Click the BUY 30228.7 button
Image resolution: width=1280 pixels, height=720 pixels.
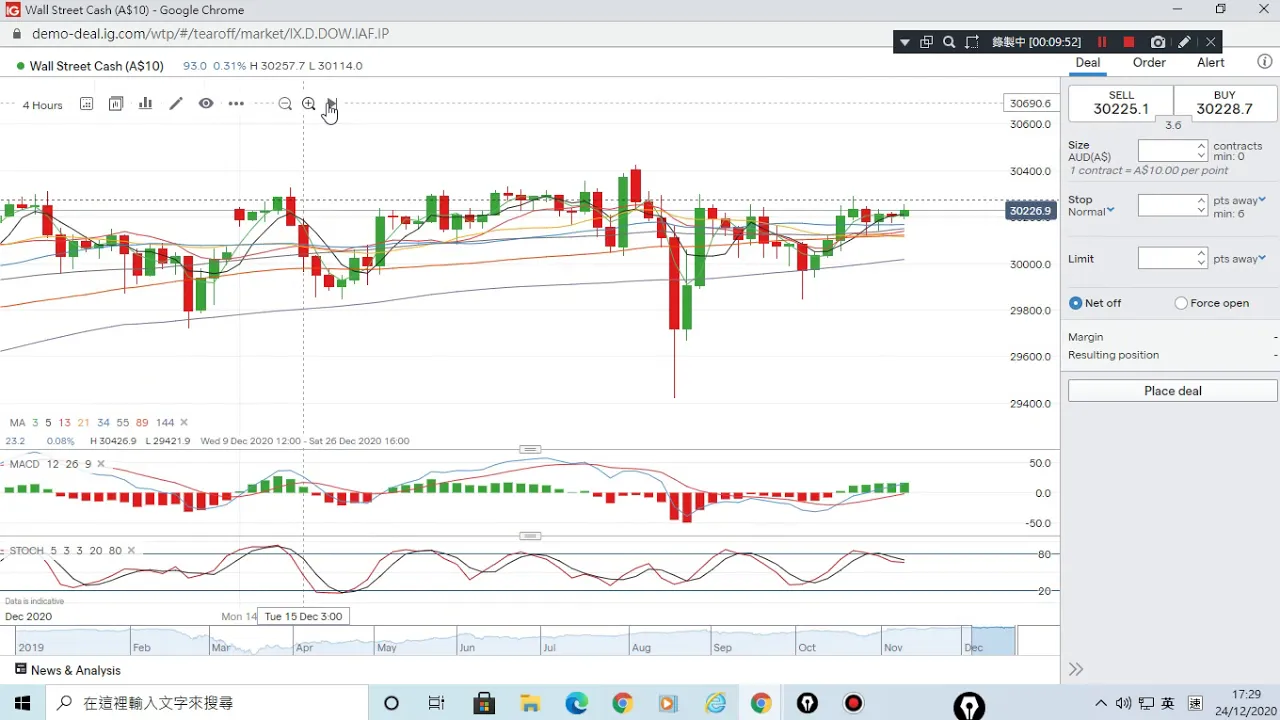tap(1225, 103)
